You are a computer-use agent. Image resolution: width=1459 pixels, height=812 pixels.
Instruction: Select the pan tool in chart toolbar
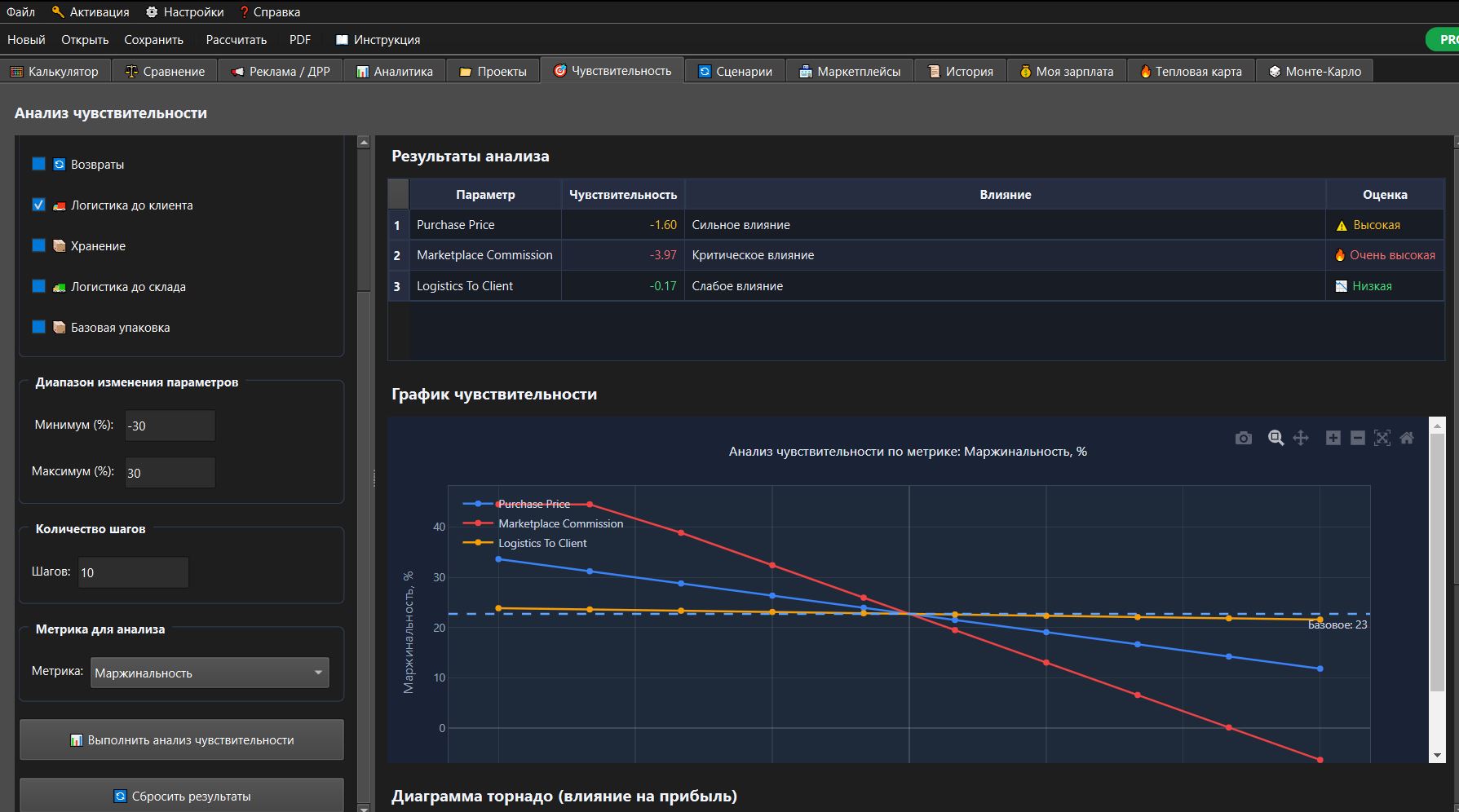pyautogui.click(x=1301, y=439)
